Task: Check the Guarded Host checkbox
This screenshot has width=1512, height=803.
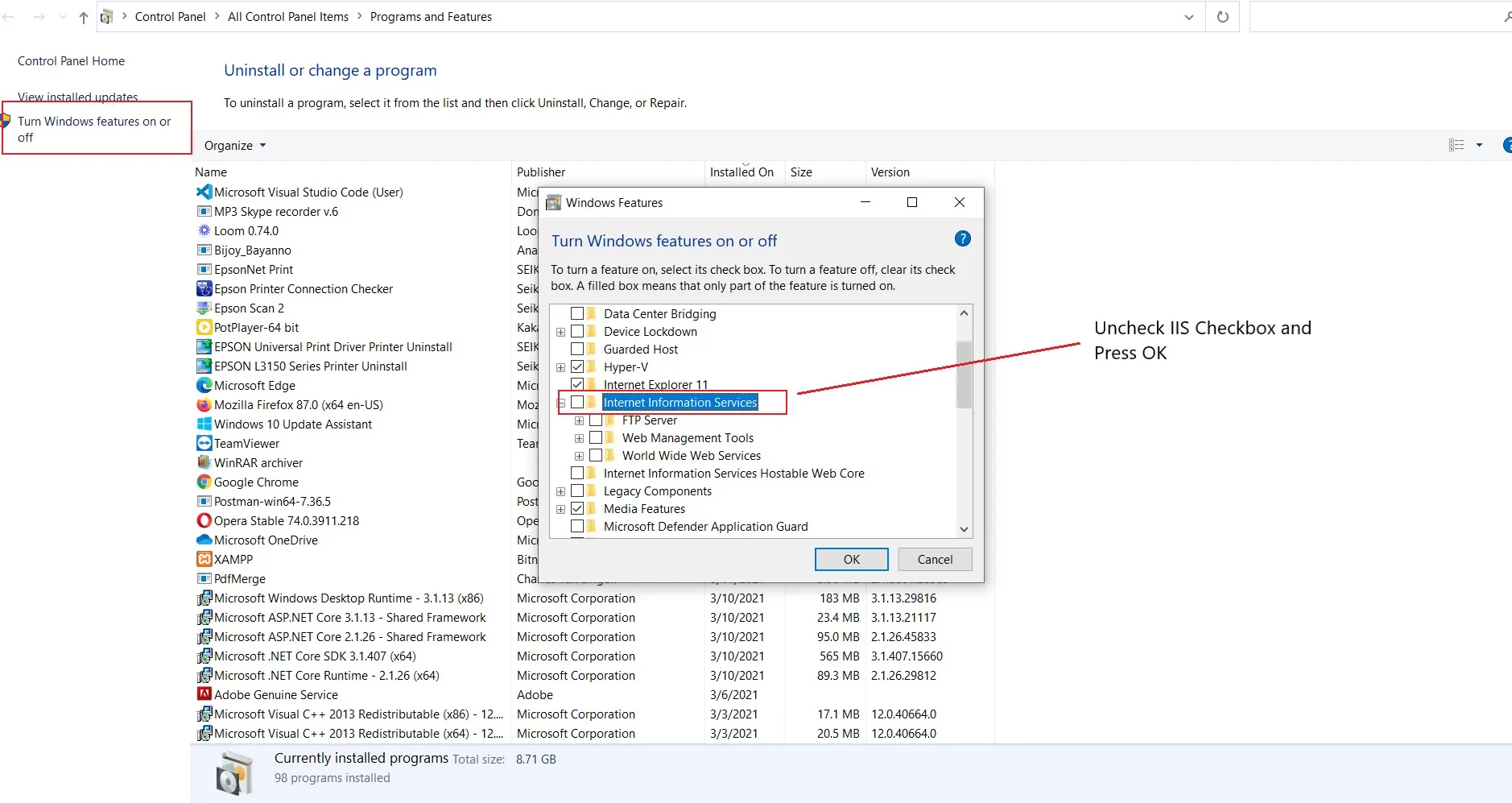Action: click(x=577, y=349)
